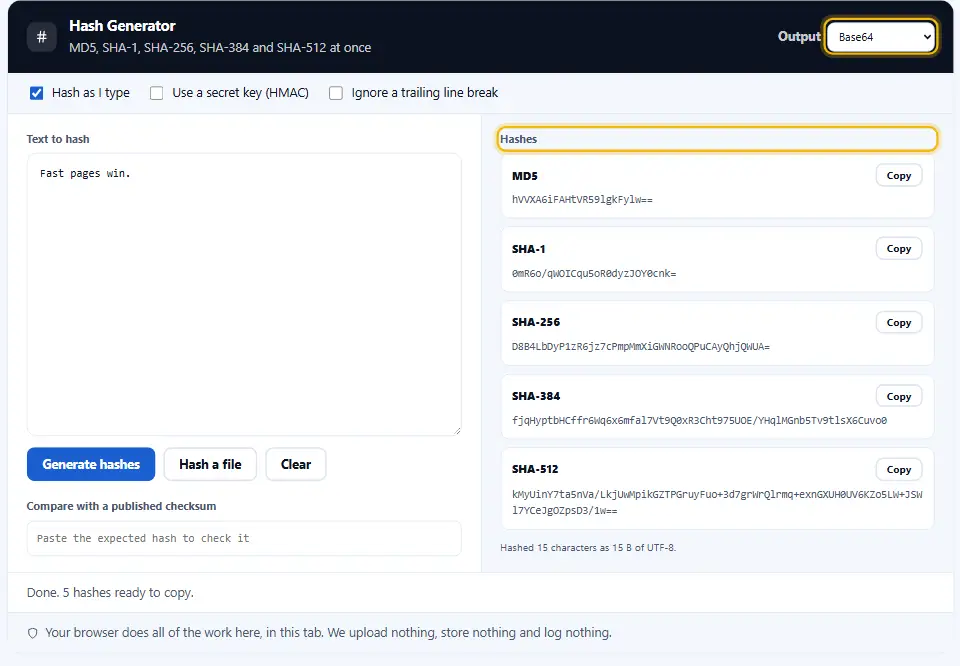
Task: Tick Ignore a trailing line break
Action: point(336,93)
